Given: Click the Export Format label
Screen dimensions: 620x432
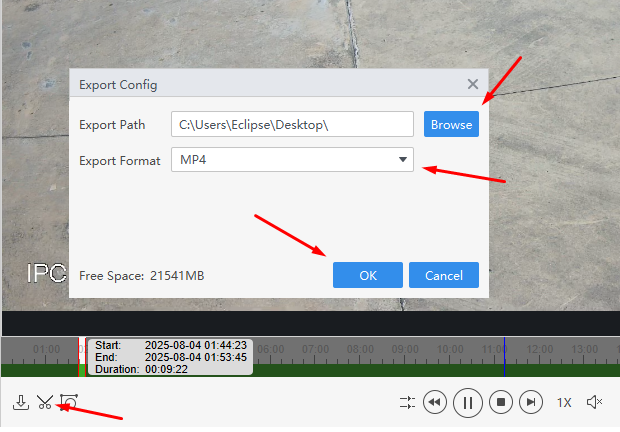Looking at the screenshot, I should coord(120,161).
